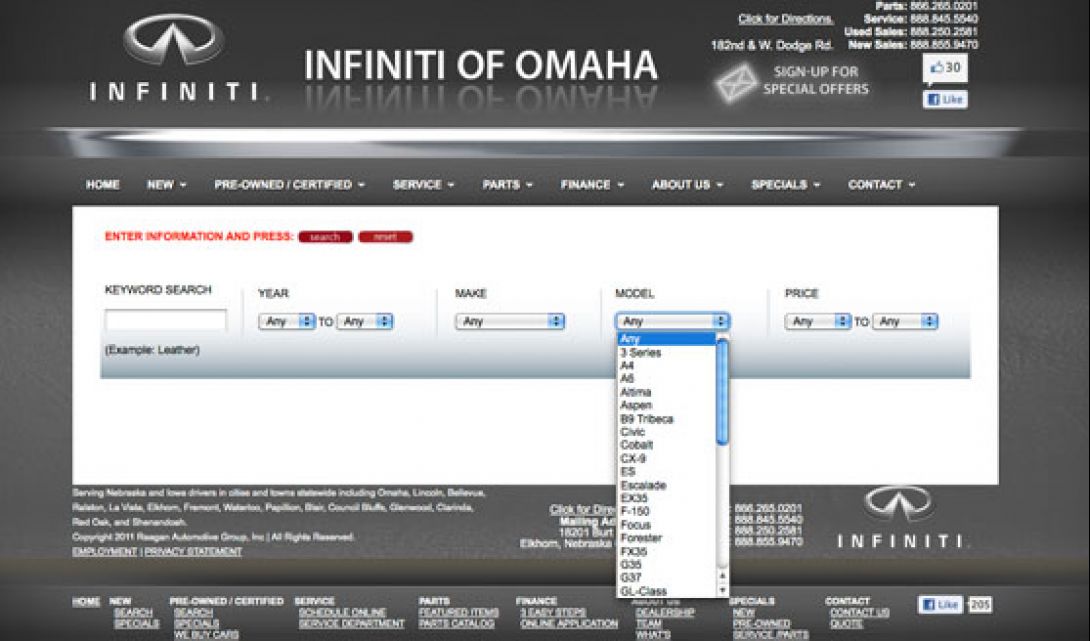This screenshot has width=1090, height=641.
Task: Select Any in the model list
Action: [666, 339]
